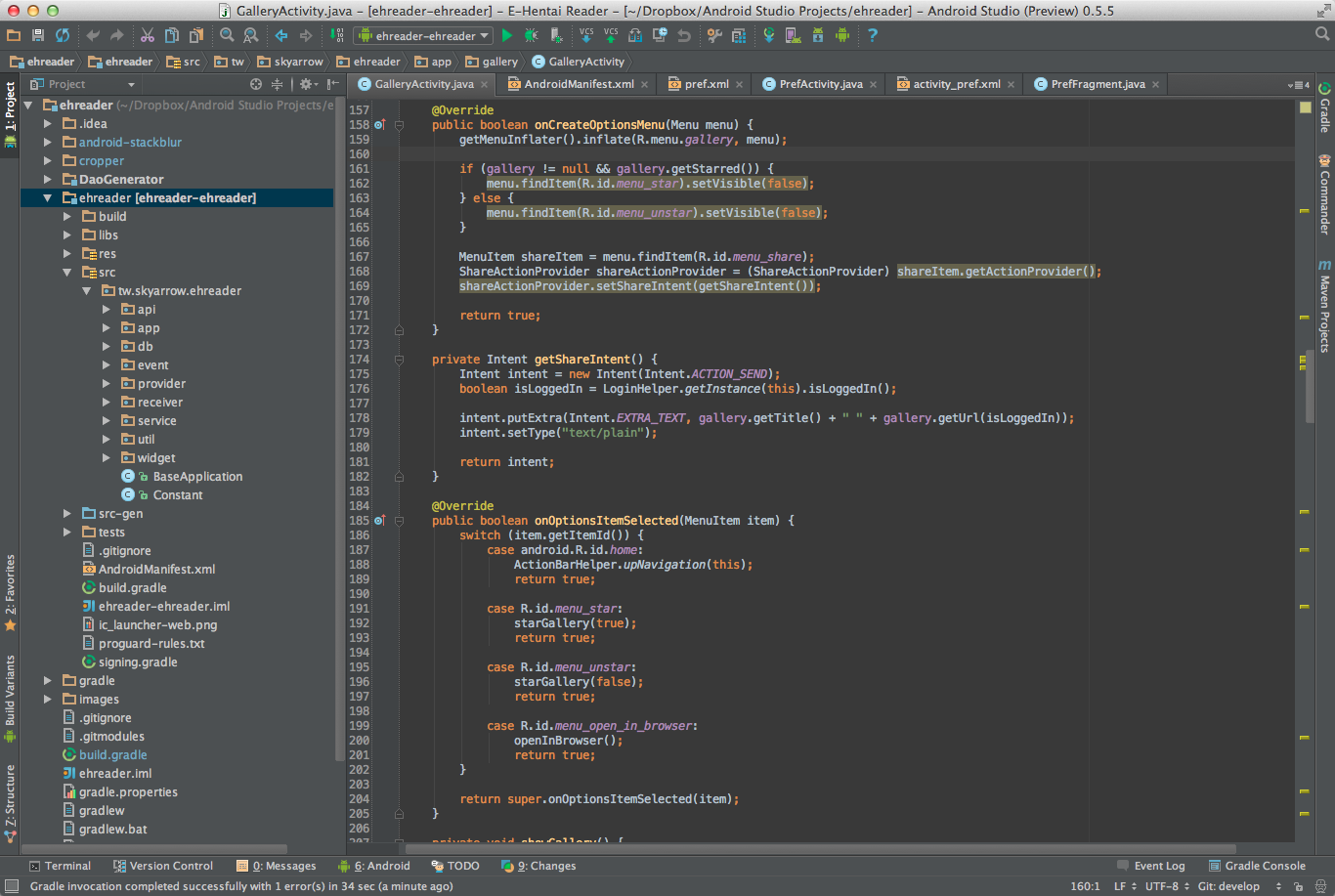
Task: Switch to the PrefFragment.java editor tab
Action: click(x=1098, y=84)
